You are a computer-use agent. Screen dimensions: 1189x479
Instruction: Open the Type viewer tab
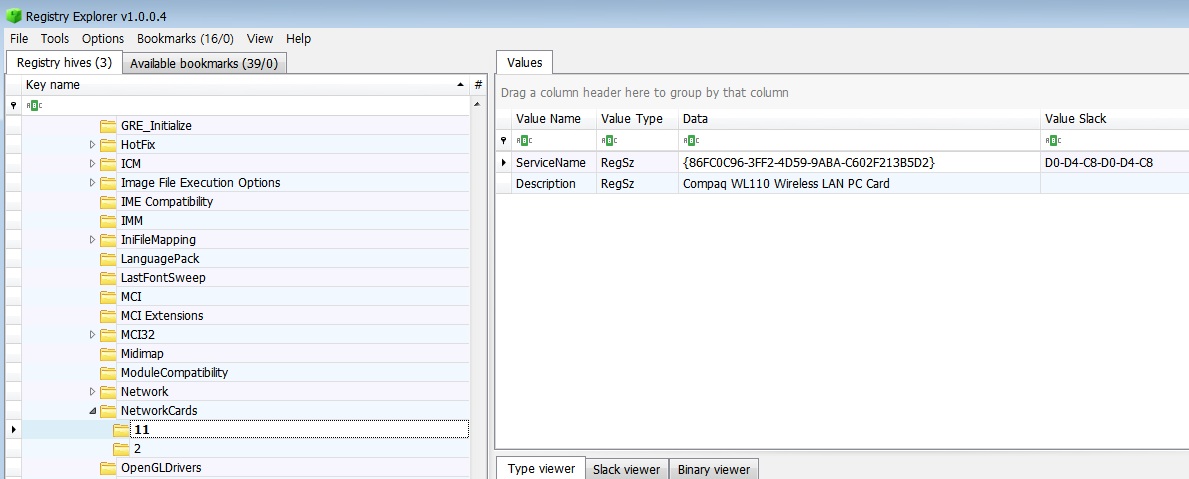[541, 469]
